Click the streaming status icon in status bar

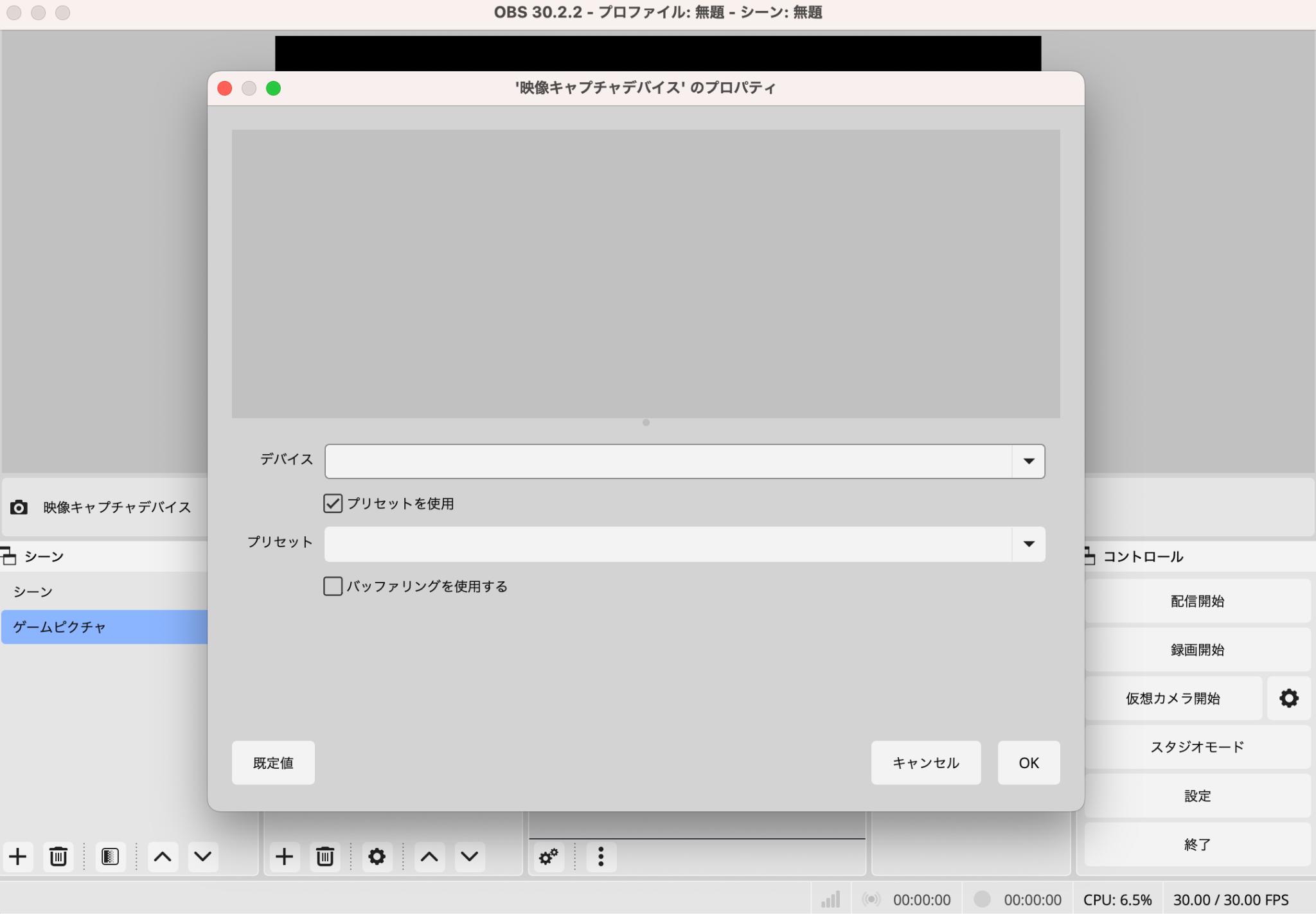871,899
